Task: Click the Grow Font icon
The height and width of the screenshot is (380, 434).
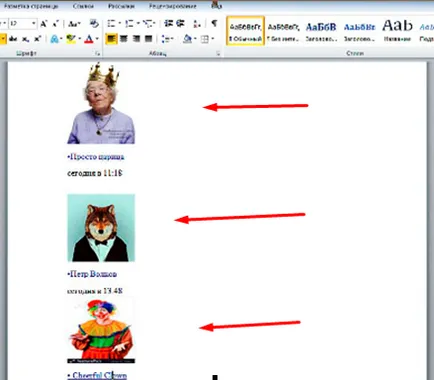Action: click(44, 24)
